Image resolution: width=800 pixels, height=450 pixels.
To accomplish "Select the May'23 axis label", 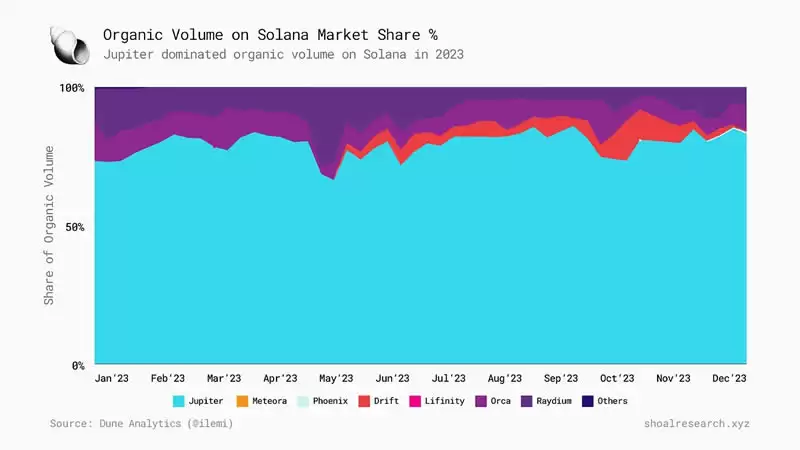I will 336,379.
